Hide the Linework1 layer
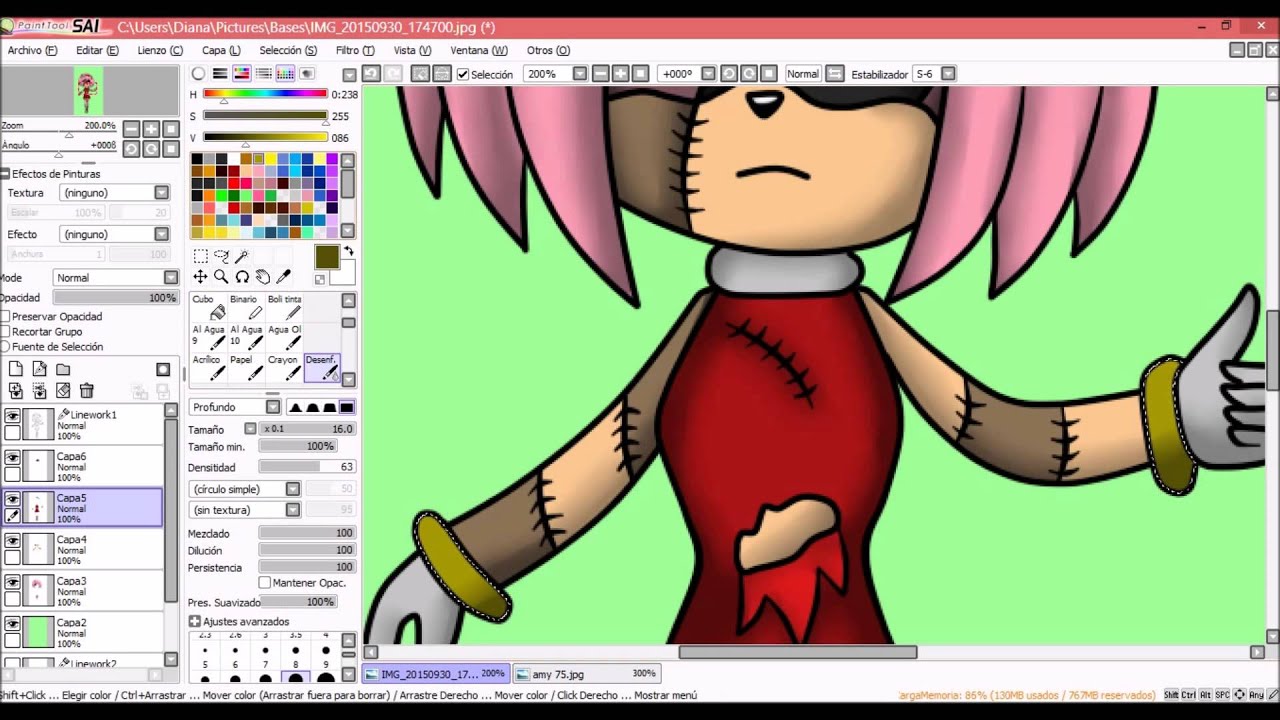The height and width of the screenshot is (720, 1280). point(12,416)
